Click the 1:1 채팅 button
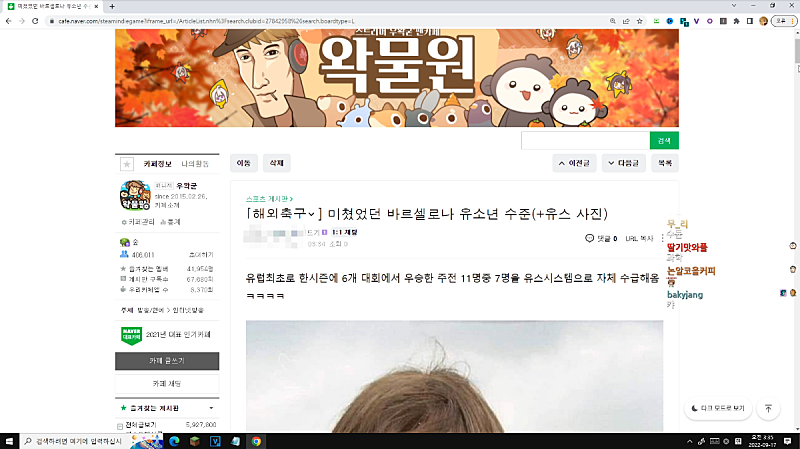800x449 pixels. pyautogui.click(x=344, y=232)
